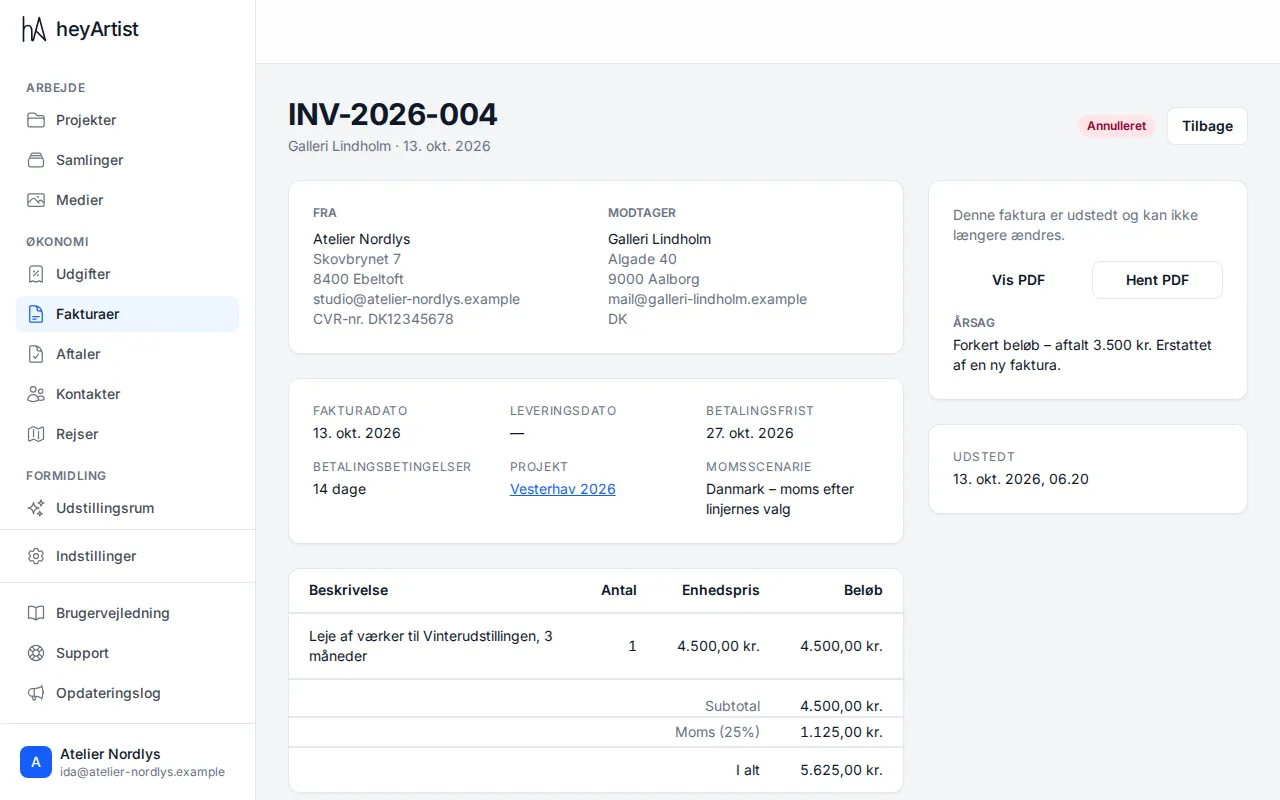Click the Indstillinger gear icon
Viewport: 1280px width, 800px height.
(36, 556)
